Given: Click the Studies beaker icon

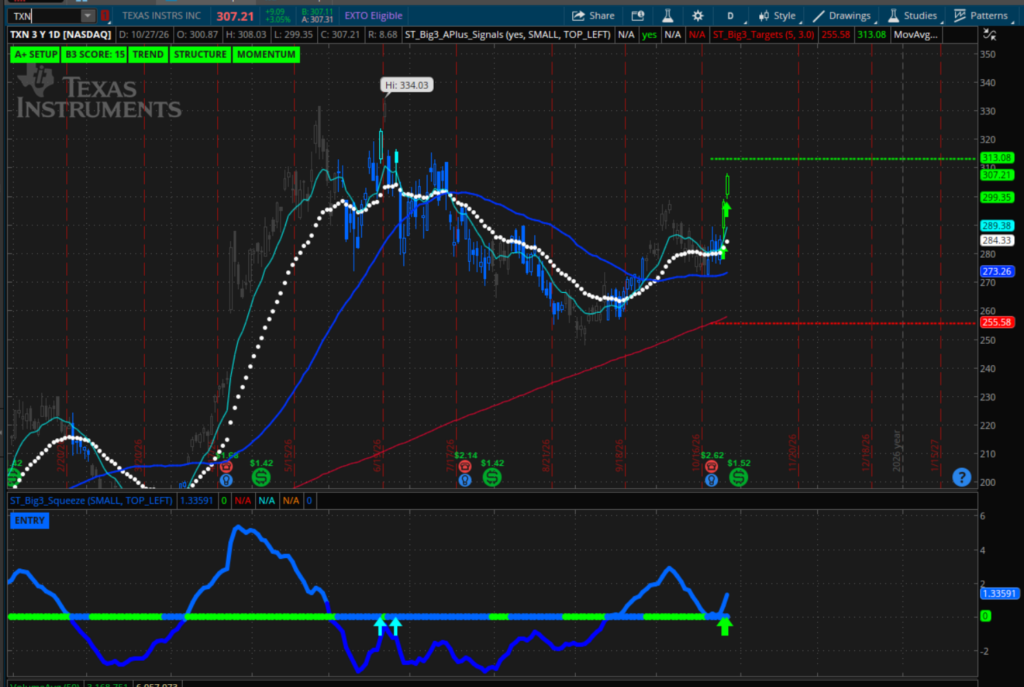Looking at the screenshot, I should (x=893, y=16).
